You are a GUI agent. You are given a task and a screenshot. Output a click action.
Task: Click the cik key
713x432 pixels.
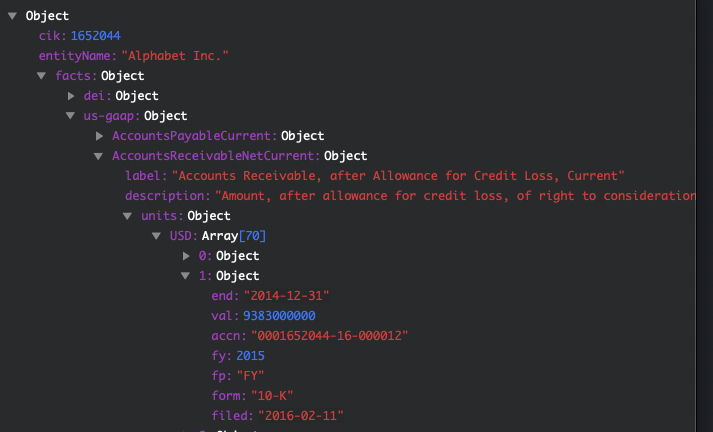pos(52,36)
